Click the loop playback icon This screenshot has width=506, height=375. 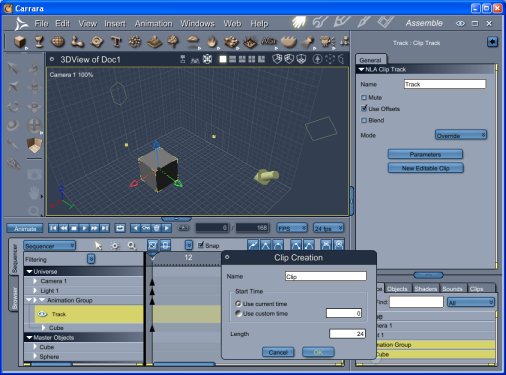pyautogui.click(x=120, y=228)
